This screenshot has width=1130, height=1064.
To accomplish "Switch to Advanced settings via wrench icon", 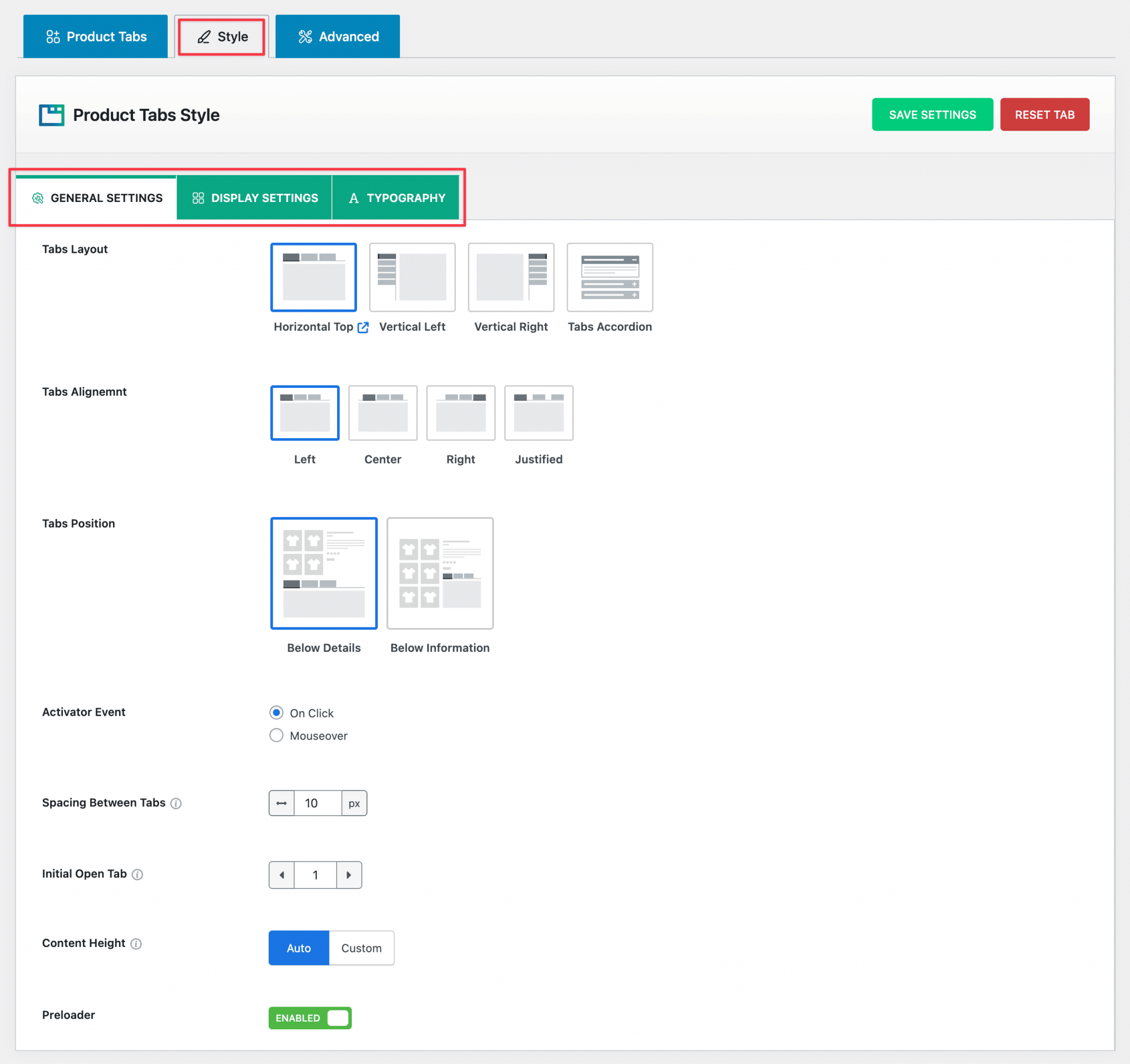I will pos(305,36).
